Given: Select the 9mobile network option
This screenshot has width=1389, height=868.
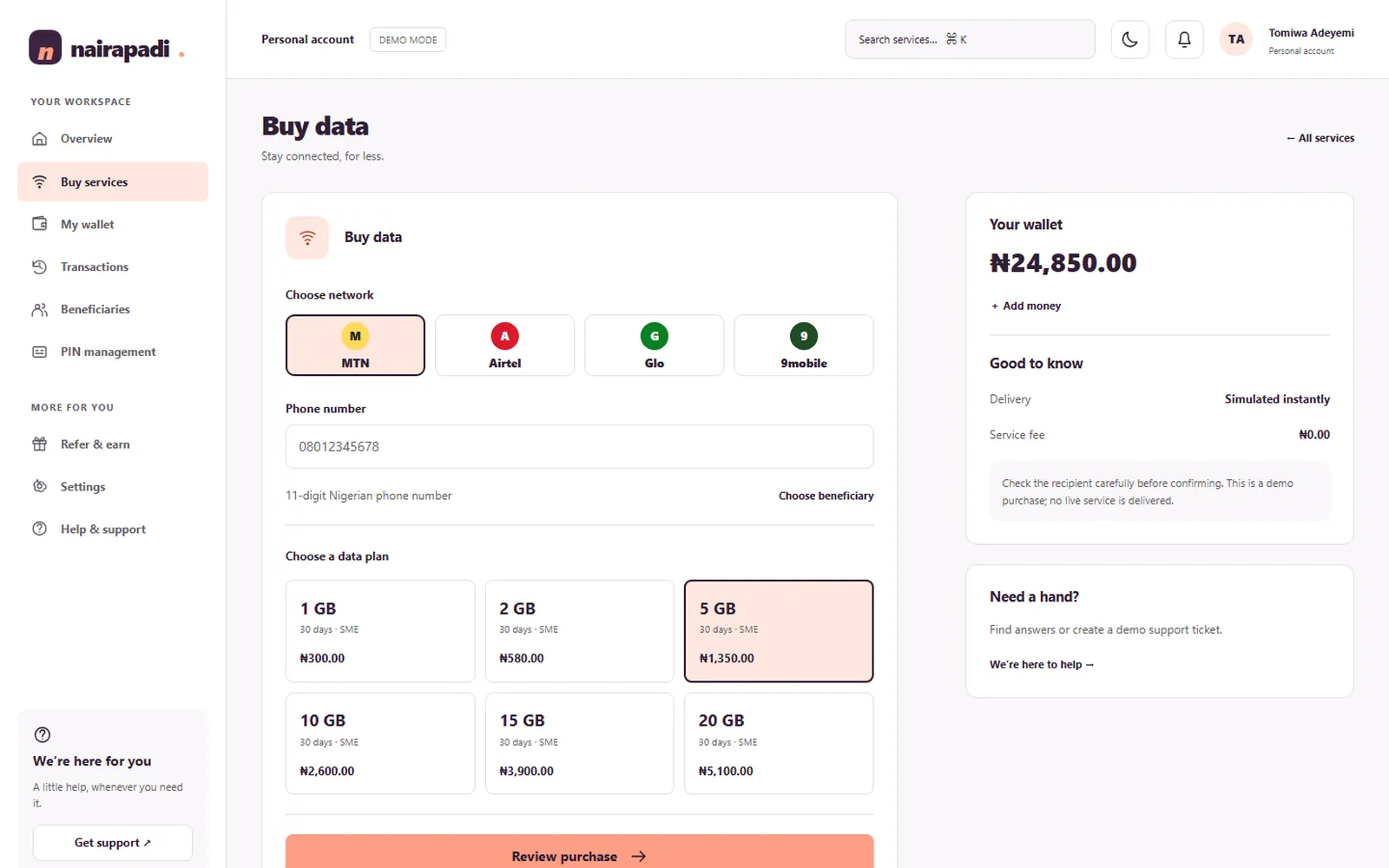Looking at the screenshot, I should (x=804, y=345).
